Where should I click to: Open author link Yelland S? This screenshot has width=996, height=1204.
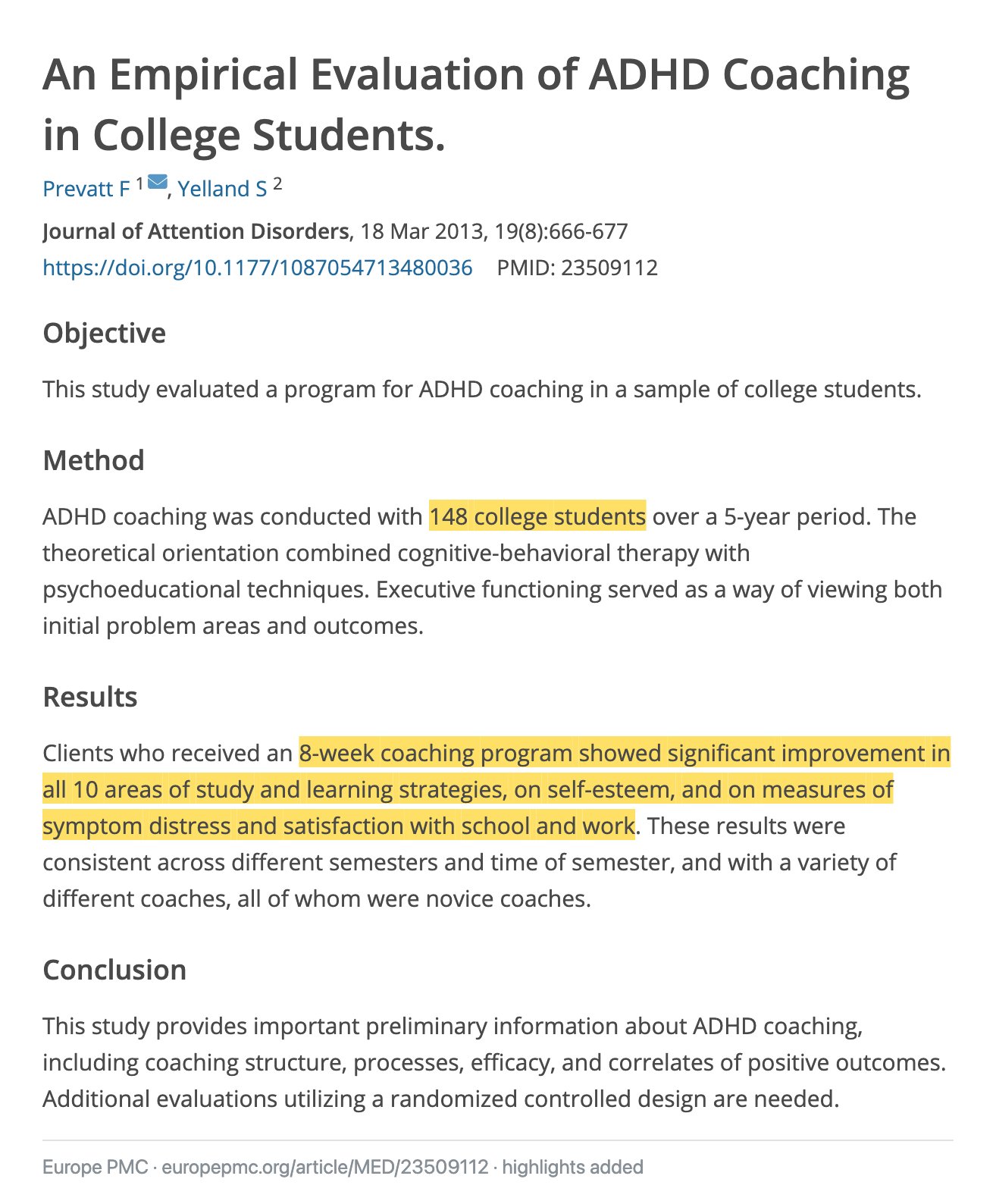pyautogui.click(x=223, y=189)
